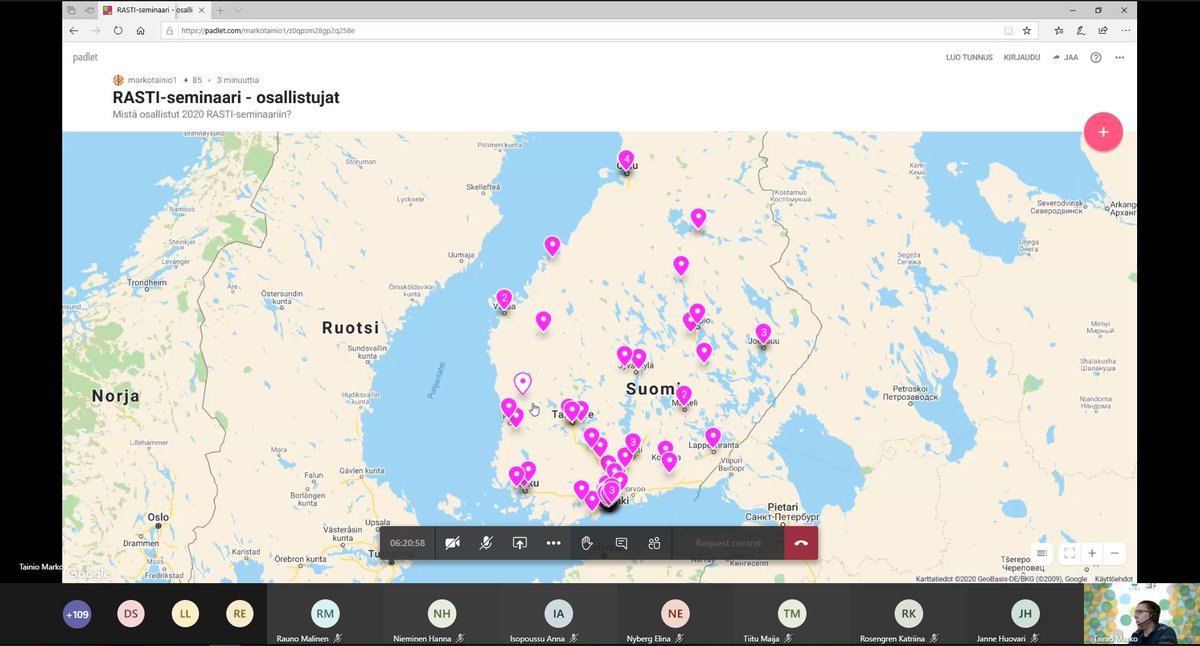Zoom in on the map
The width and height of the screenshot is (1200, 646).
pyautogui.click(x=1092, y=553)
